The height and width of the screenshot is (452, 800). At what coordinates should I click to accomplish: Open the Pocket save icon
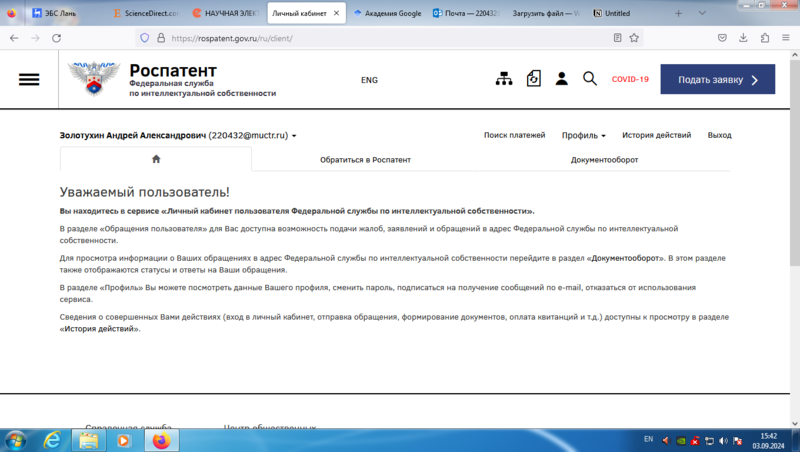coord(722,38)
